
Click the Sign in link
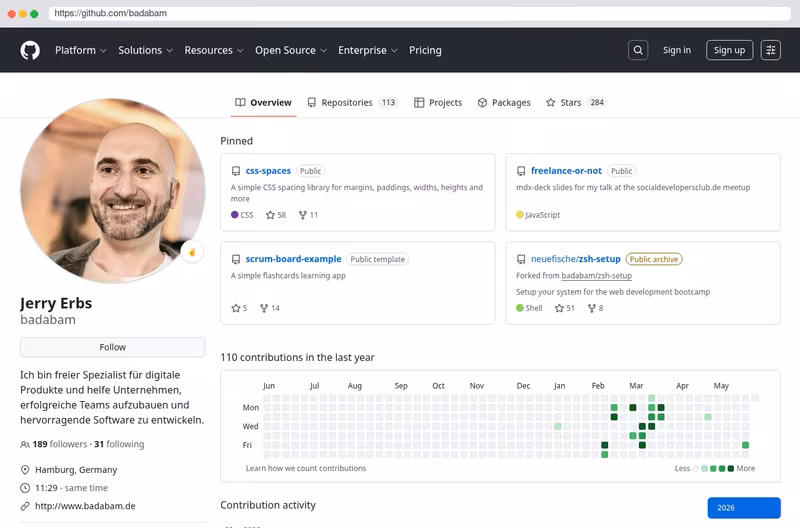click(677, 50)
